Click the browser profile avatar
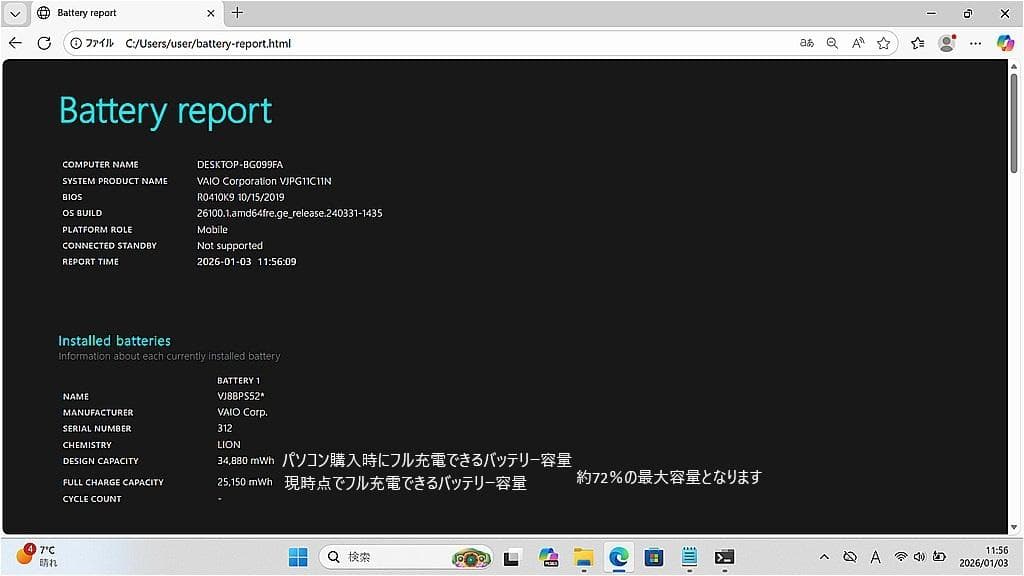The image size is (1024, 576). click(947, 43)
